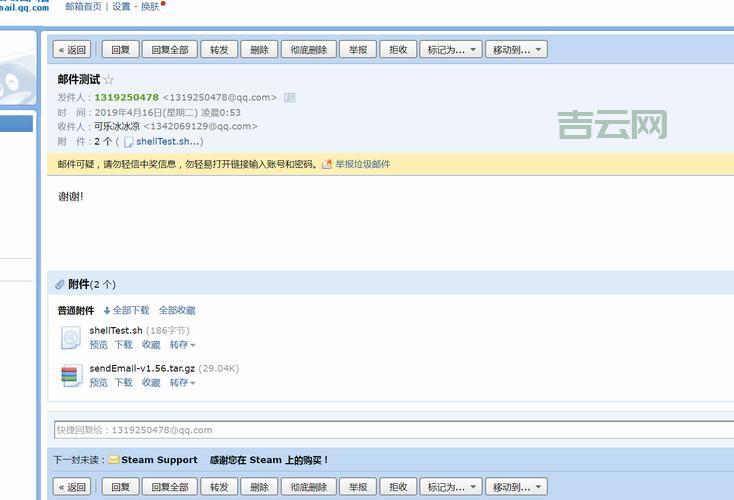Click top 回复全部 reply-all button

click(x=169, y=50)
